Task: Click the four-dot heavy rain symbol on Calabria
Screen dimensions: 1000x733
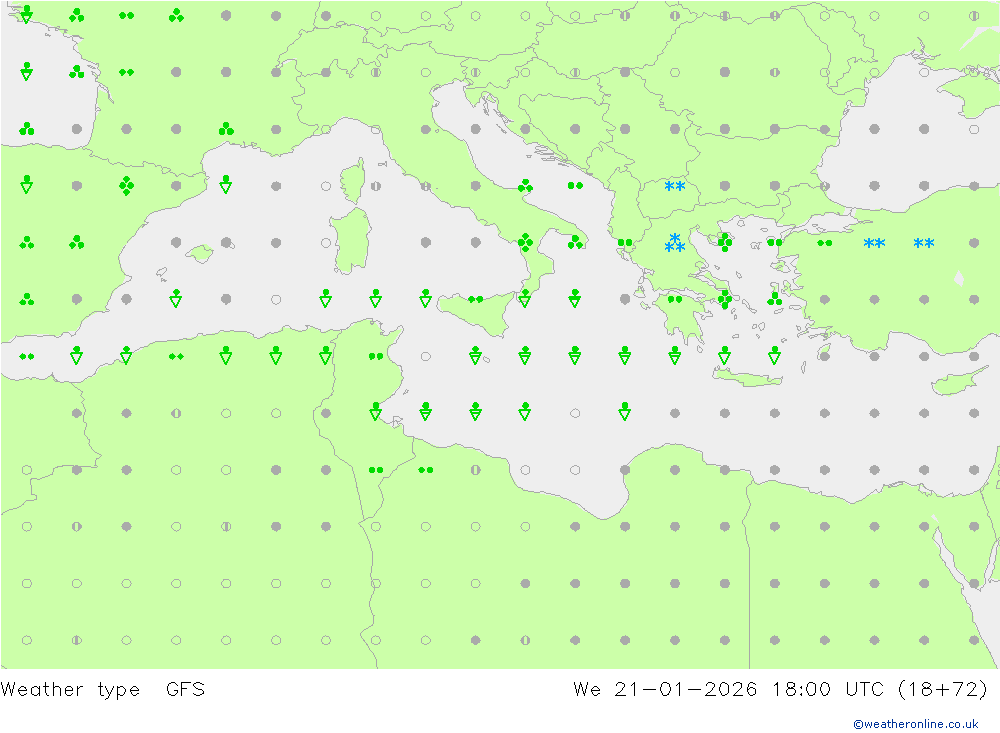Action: tap(526, 242)
